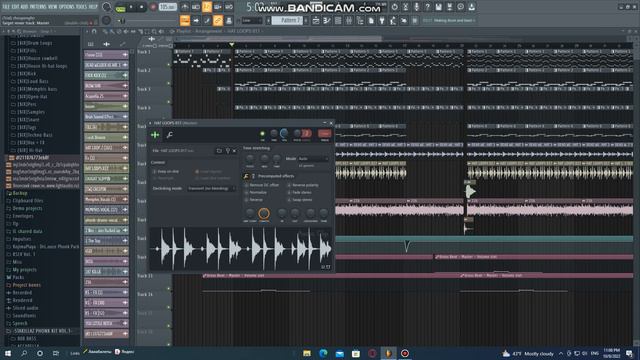Open the channel rack view icon
This screenshot has height=360, width=640.
(338, 20)
